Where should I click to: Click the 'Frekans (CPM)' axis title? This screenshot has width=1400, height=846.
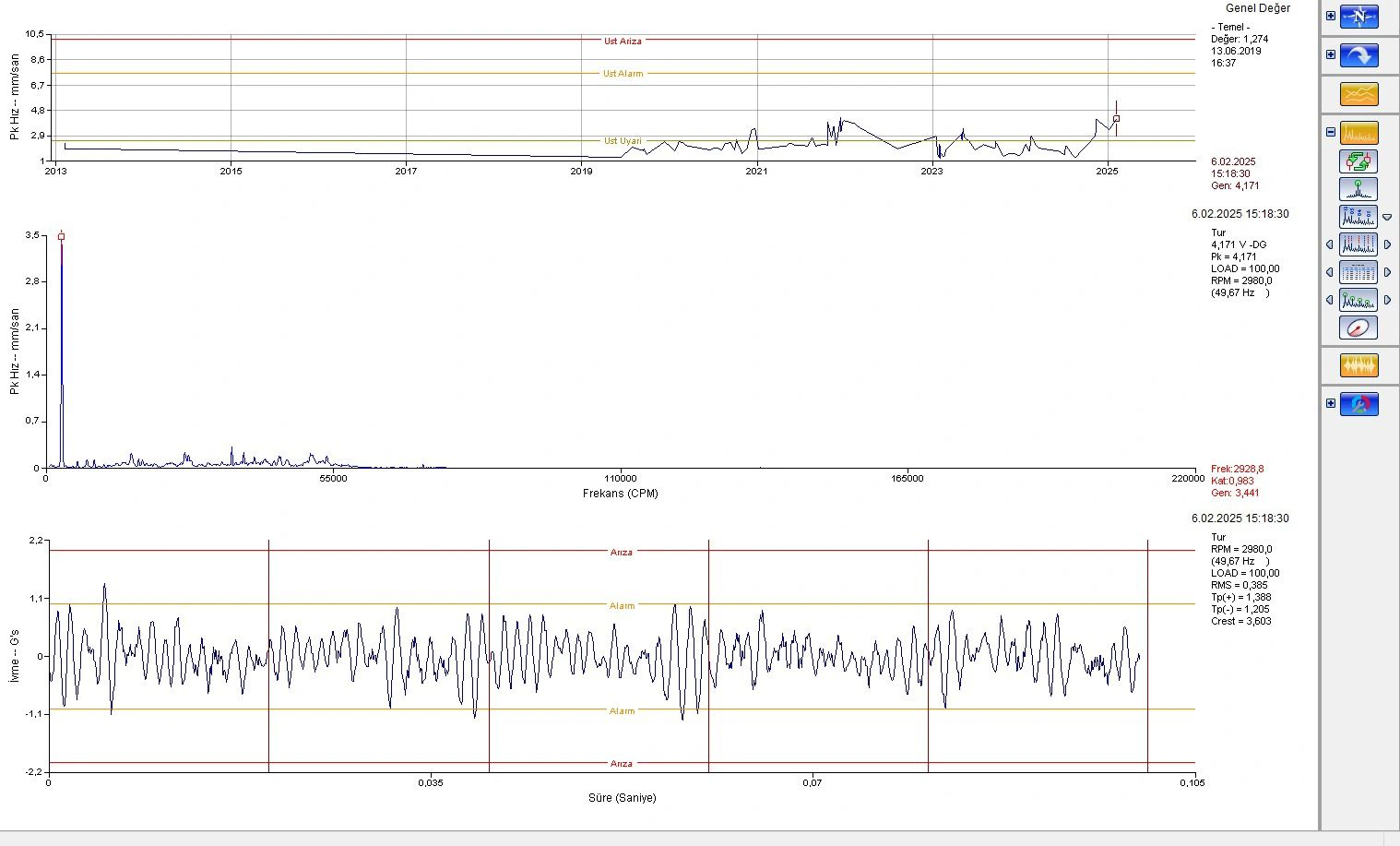tap(621, 494)
